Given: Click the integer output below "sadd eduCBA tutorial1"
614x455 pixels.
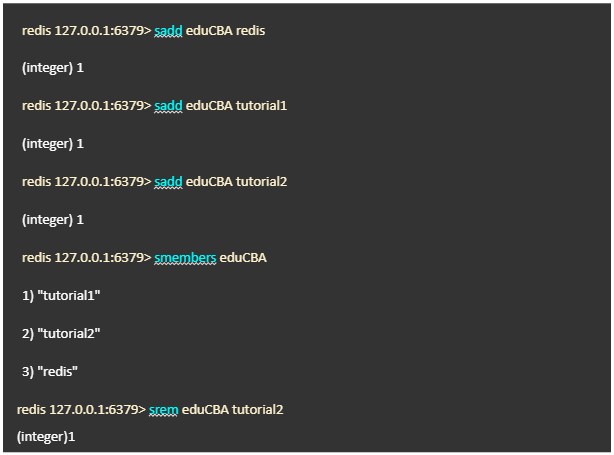Looking at the screenshot, I should 52,144.
